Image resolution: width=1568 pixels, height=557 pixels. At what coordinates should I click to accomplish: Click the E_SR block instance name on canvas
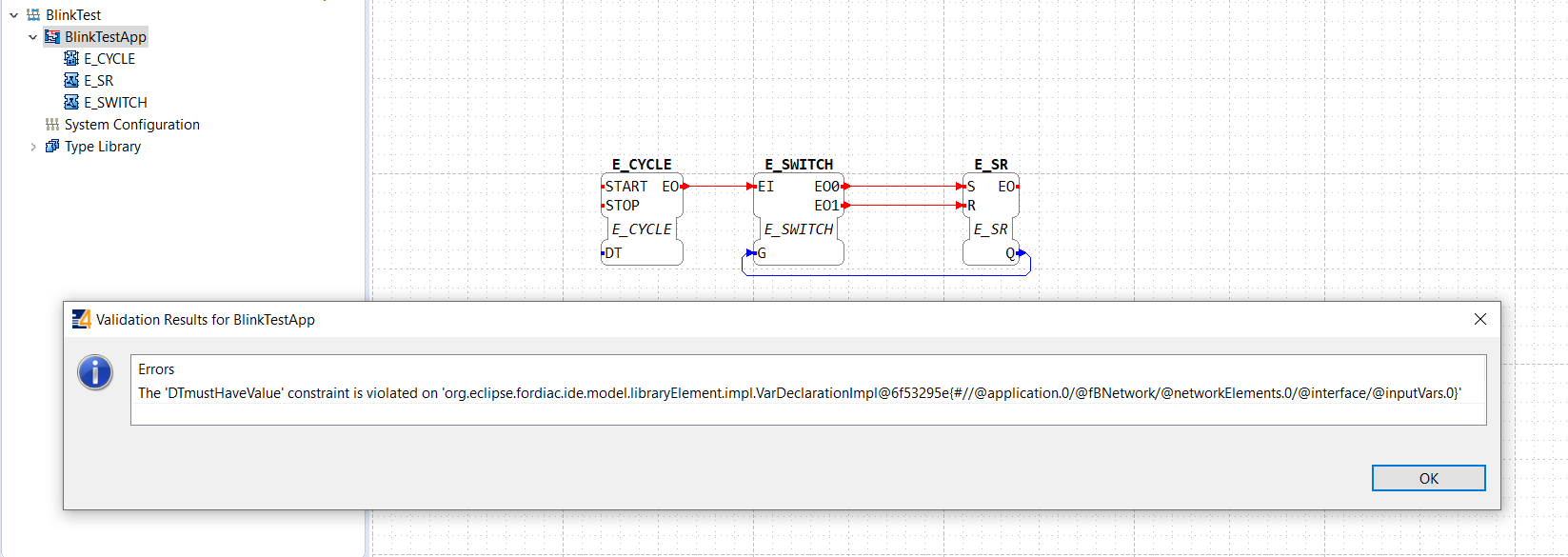pos(991,165)
